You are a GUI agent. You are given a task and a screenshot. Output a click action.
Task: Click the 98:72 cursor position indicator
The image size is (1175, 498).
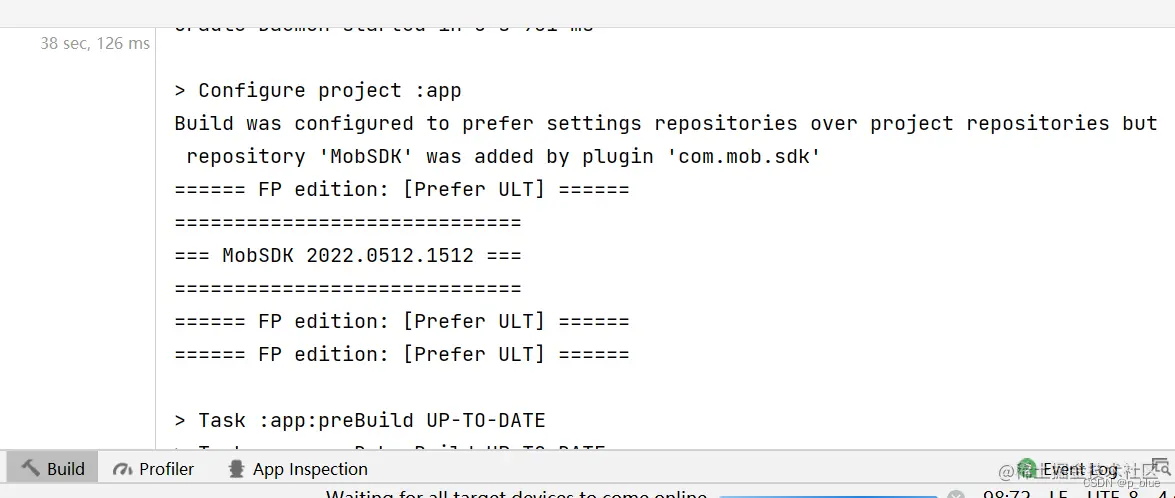(1007, 494)
